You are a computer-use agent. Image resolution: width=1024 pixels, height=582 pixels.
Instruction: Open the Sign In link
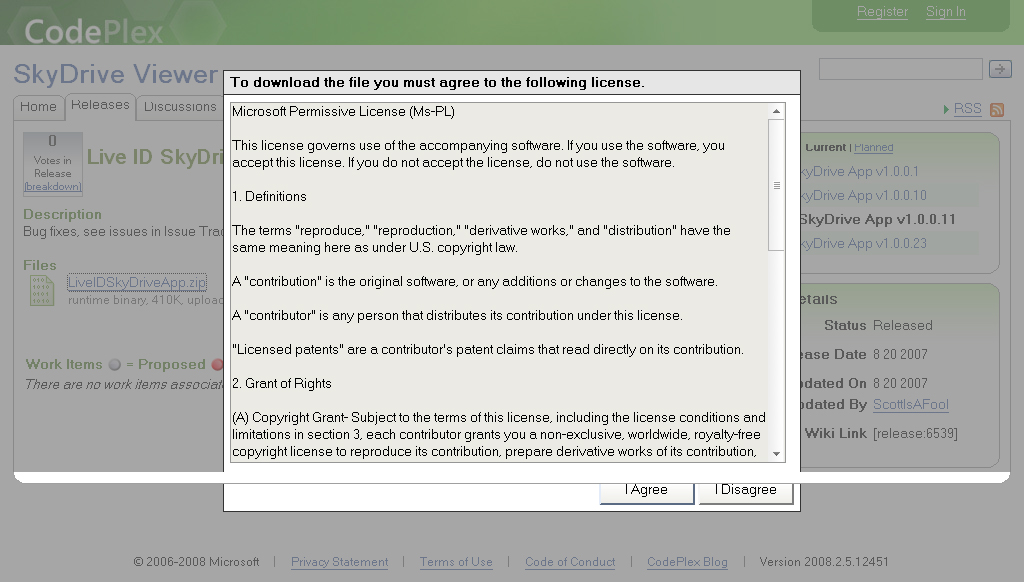945,12
